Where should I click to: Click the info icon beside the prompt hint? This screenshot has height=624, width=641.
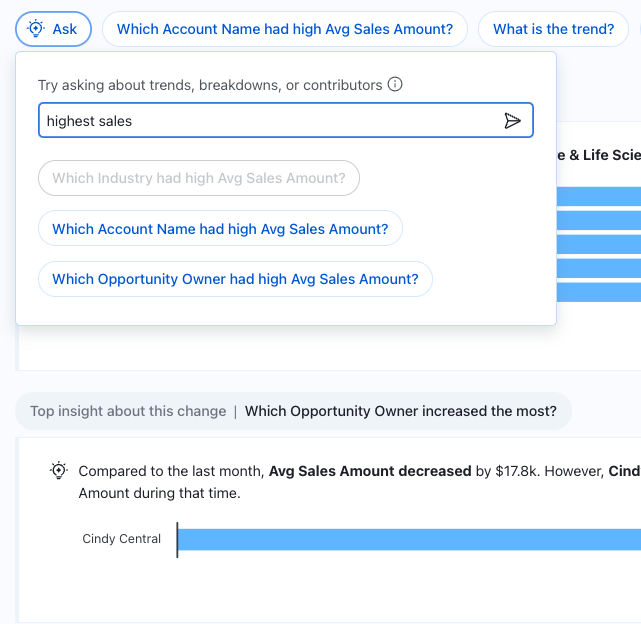point(395,85)
